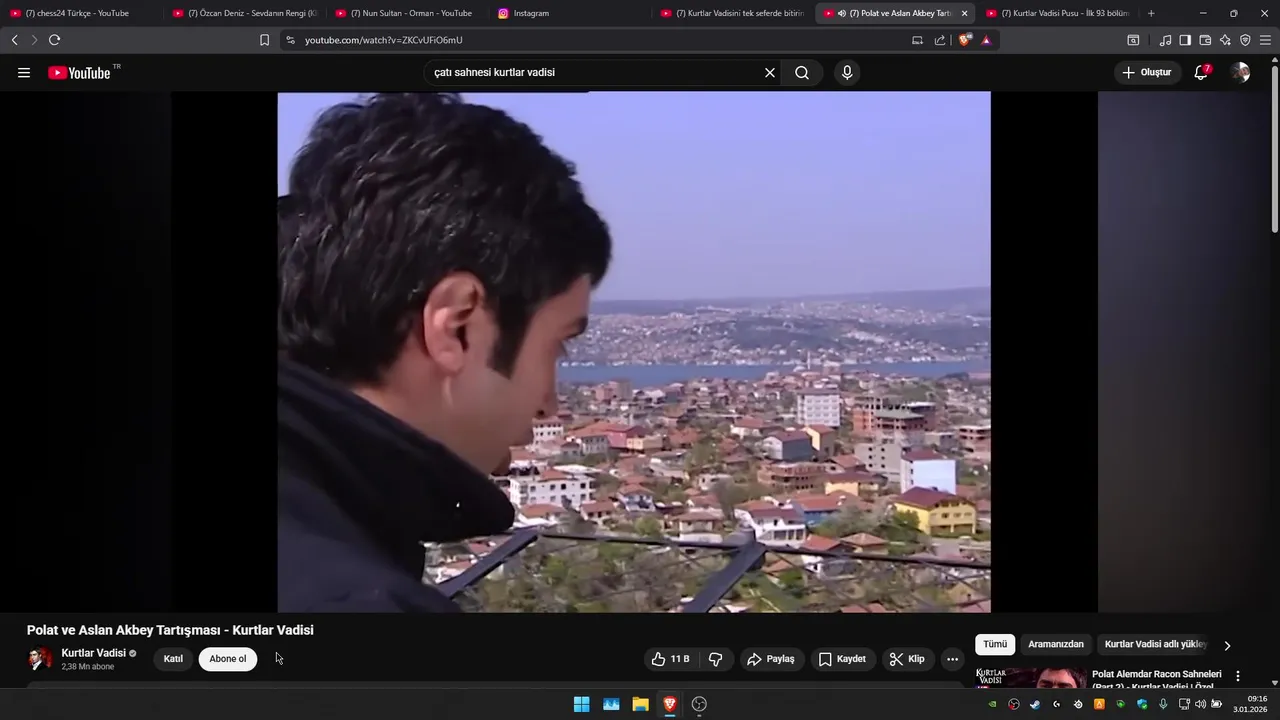
Task: Switch to the Özcan Deniz Sevdanın Rengi tab
Action: coord(244,13)
